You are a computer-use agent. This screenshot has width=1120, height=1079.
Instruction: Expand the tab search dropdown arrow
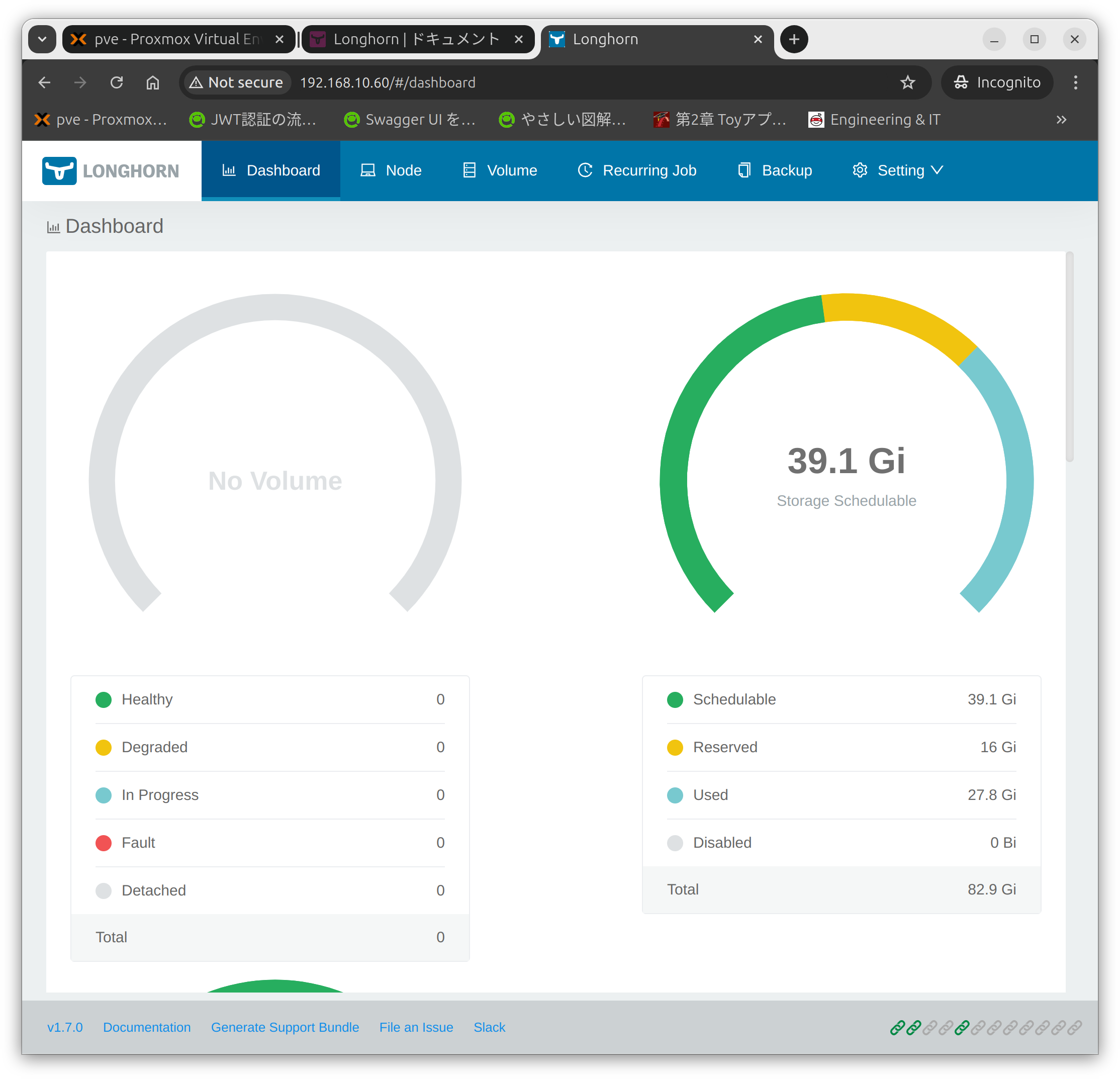click(x=42, y=39)
